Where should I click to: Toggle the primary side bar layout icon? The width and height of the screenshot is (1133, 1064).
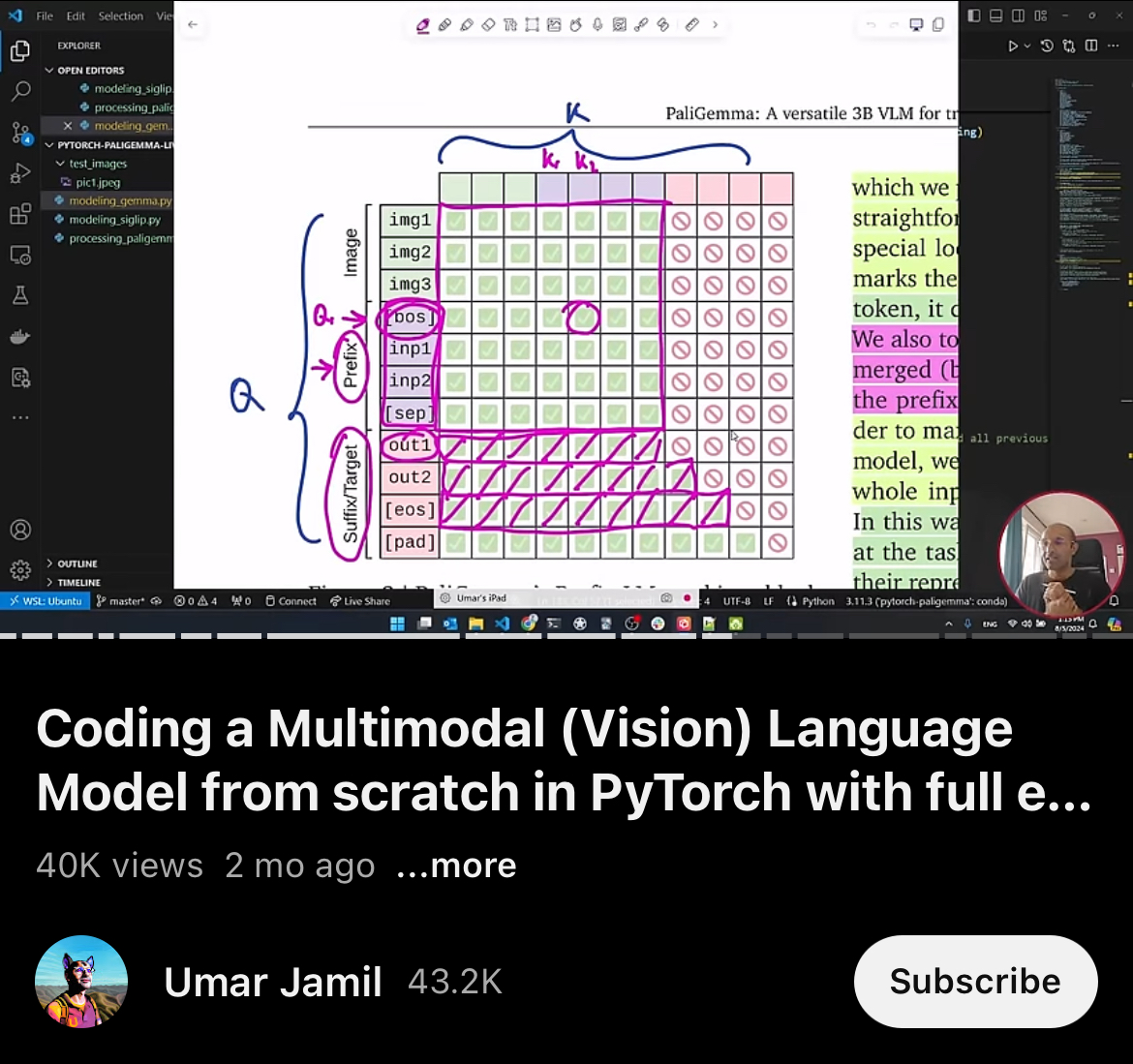974,15
